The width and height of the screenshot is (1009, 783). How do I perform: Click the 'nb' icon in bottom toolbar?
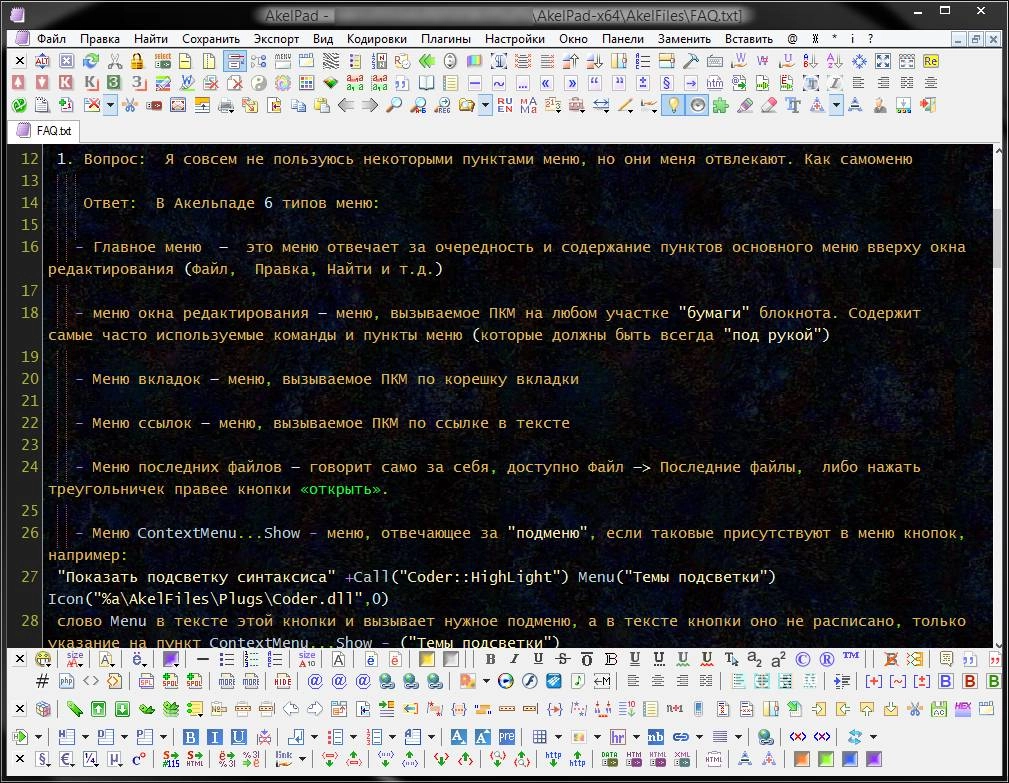[x=655, y=737]
